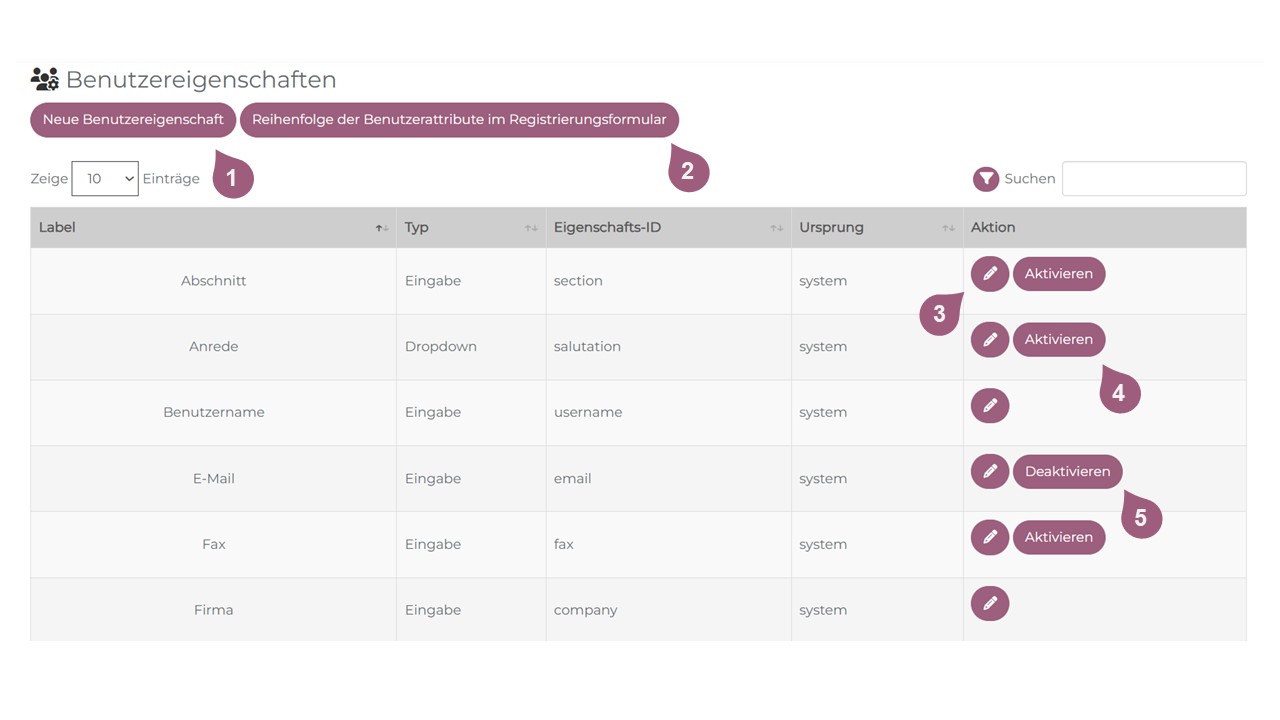
Task: Activate the Anrede property
Action: pos(1058,340)
